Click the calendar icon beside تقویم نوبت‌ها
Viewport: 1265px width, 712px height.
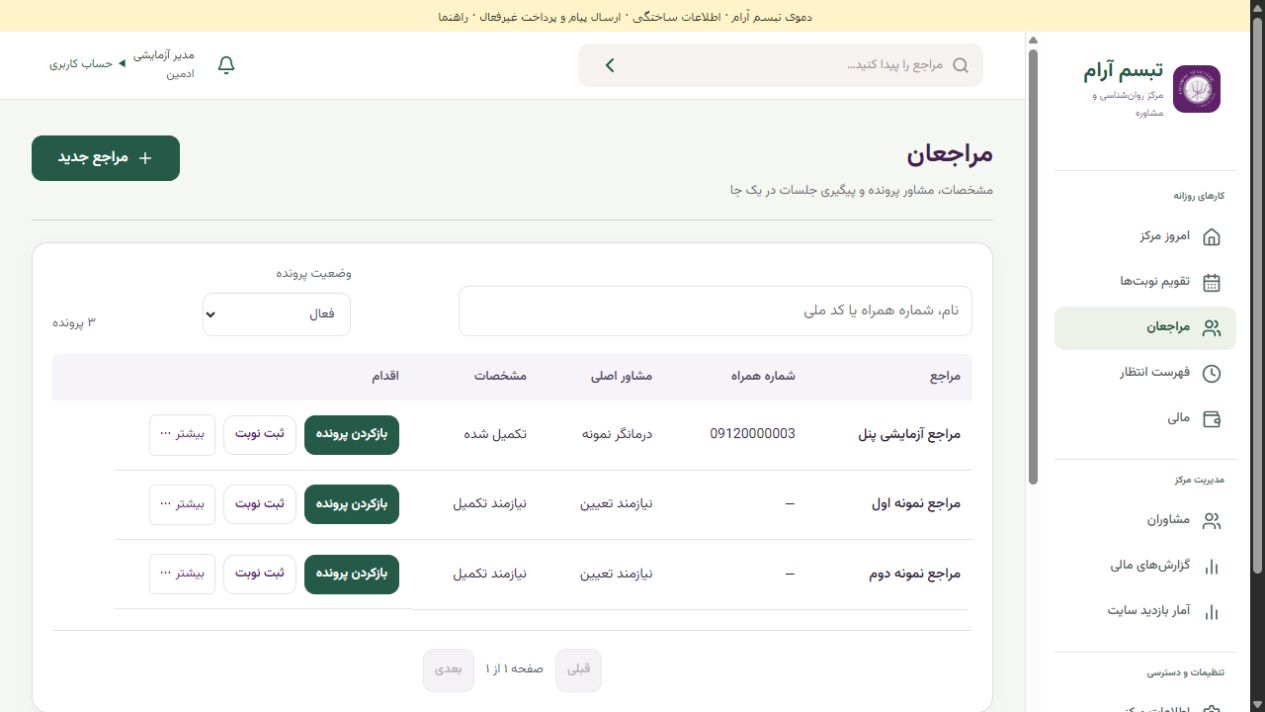pyautogui.click(x=1211, y=282)
